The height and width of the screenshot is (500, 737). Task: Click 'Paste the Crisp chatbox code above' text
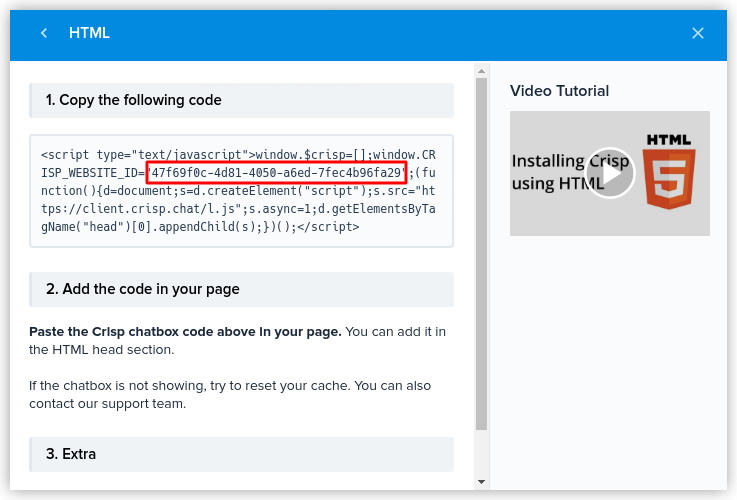coord(185,332)
